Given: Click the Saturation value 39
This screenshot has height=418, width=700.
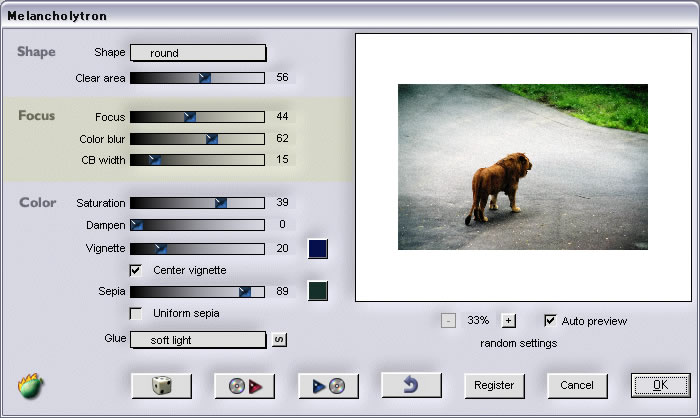Looking at the screenshot, I should [x=282, y=202].
